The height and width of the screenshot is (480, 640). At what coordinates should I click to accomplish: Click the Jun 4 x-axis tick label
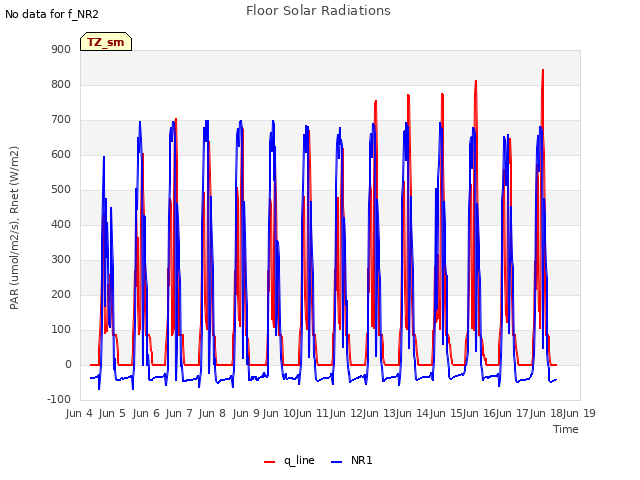point(79,413)
